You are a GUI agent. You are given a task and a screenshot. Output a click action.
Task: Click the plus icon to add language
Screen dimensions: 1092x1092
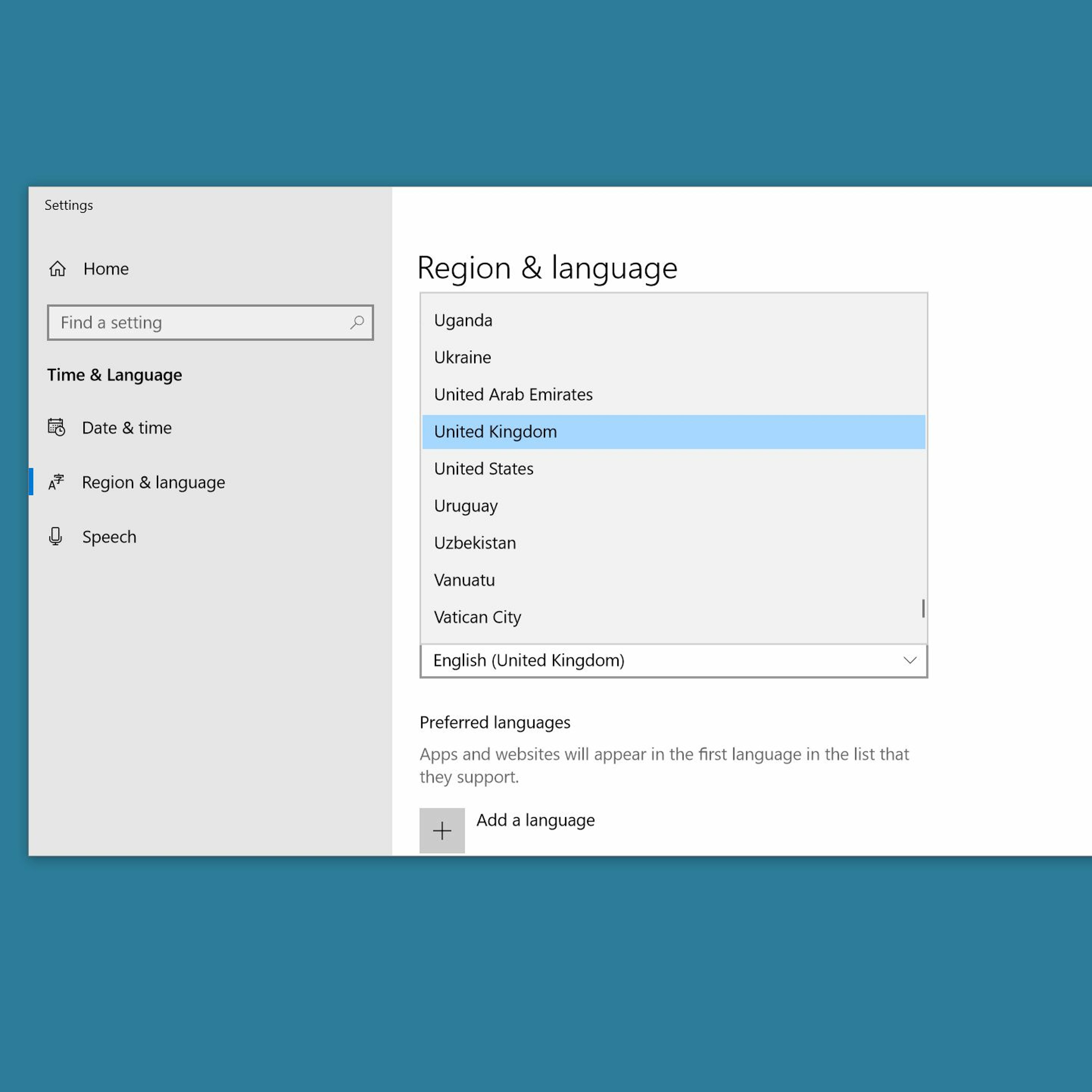(x=442, y=830)
